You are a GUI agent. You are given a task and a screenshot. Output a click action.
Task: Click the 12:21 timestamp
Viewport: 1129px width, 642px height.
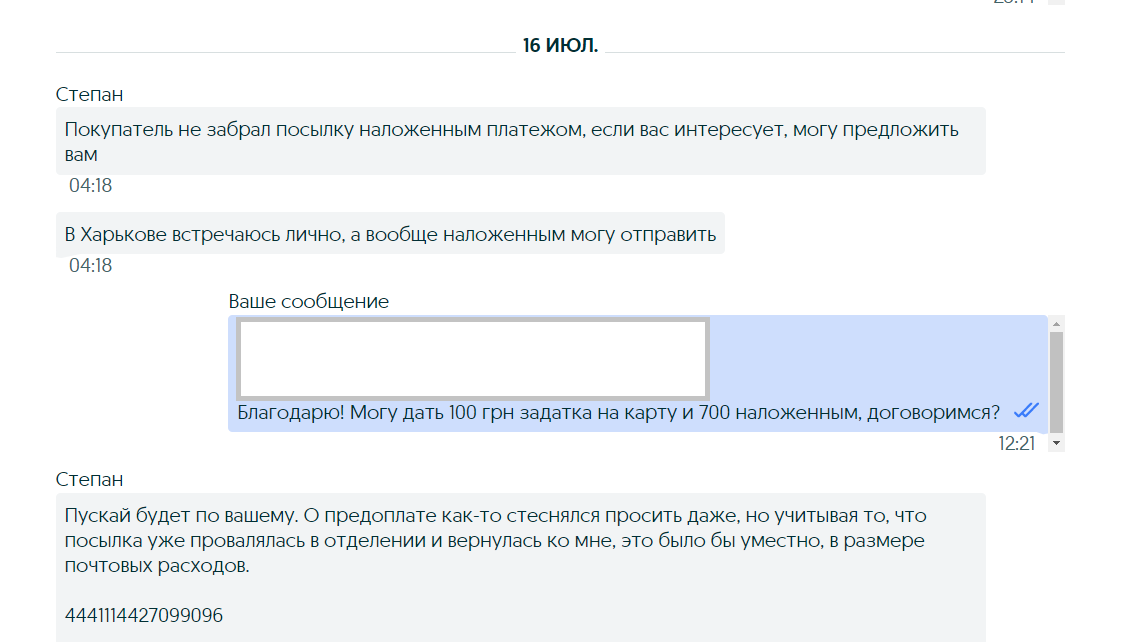[1016, 444]
